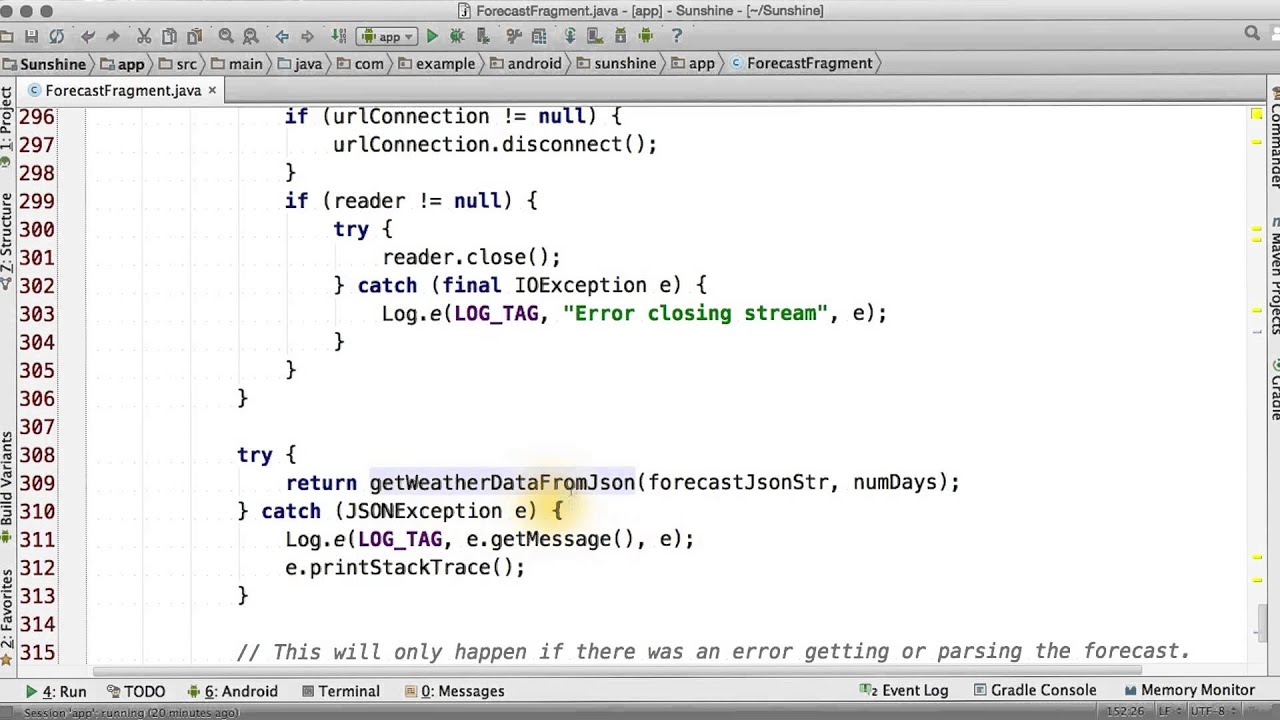Close the ForecastFragment.java tab

pyautogui.click(x=212, y=90)
